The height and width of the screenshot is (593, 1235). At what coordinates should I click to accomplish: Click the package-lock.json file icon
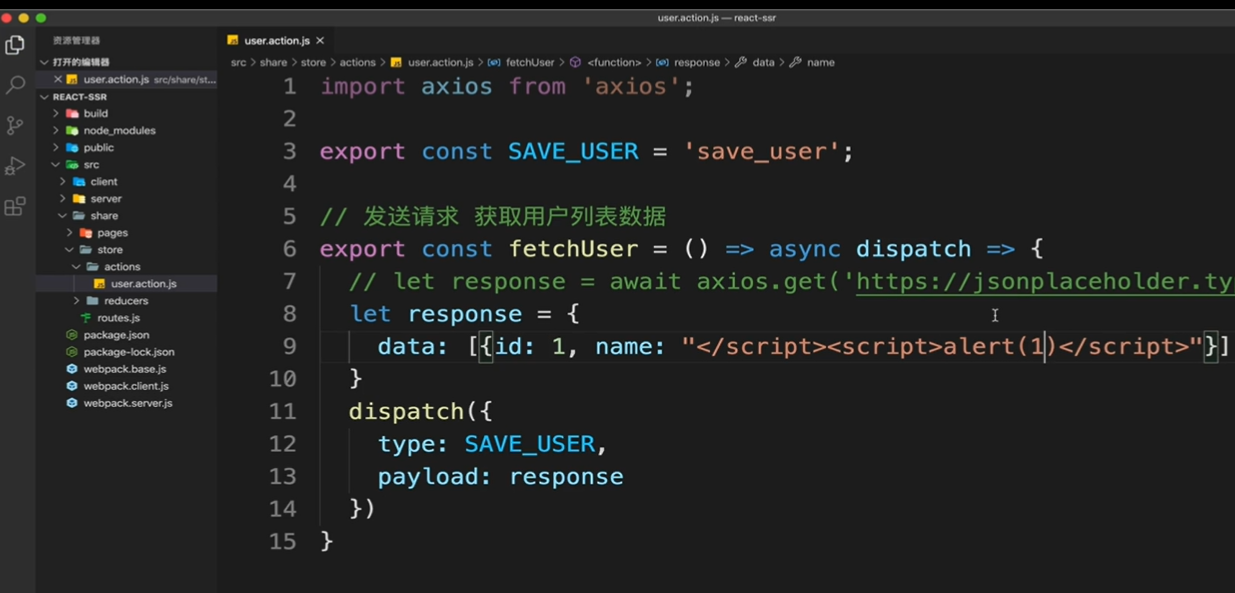(72, 352)
